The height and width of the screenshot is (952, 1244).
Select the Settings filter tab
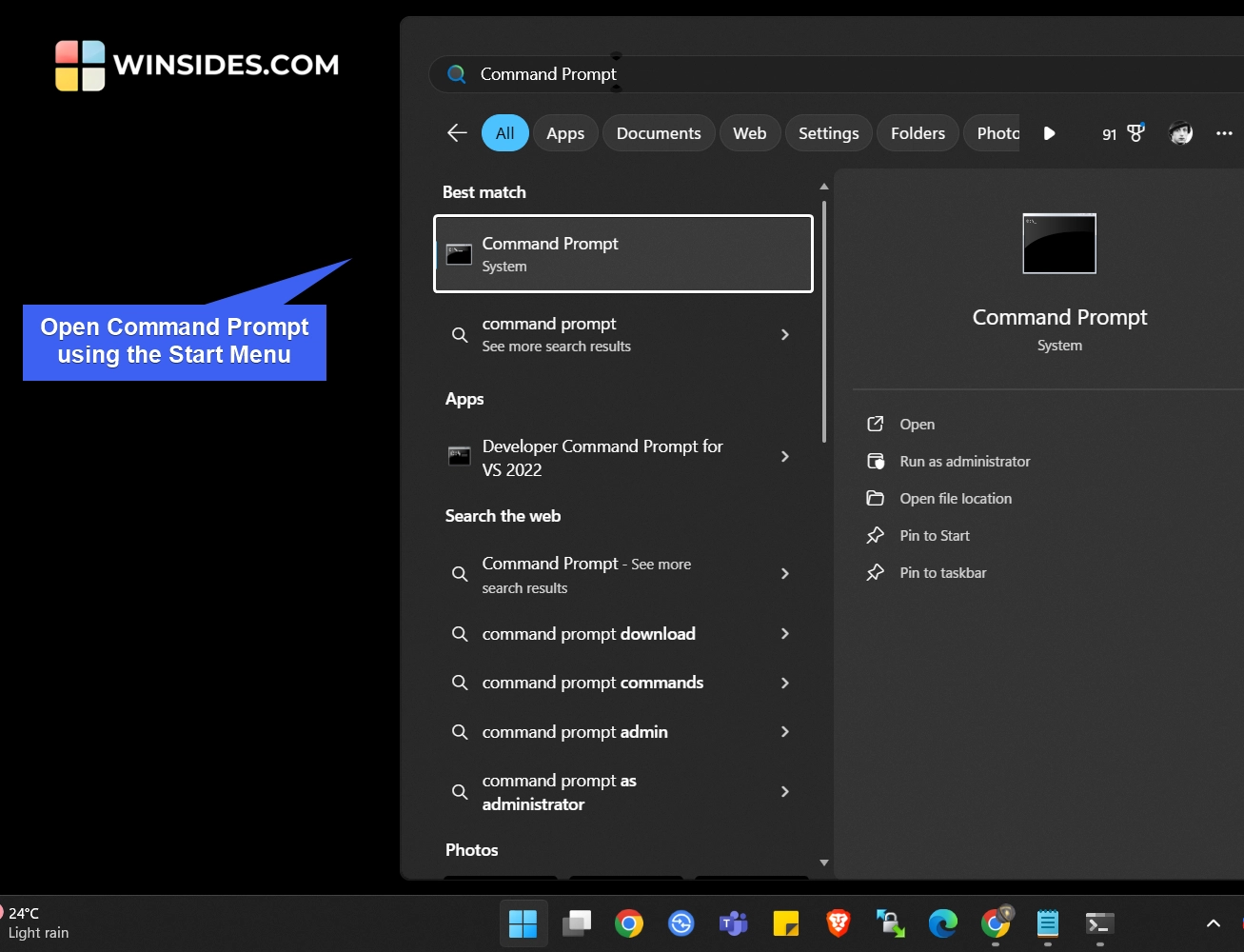[828, 133]
